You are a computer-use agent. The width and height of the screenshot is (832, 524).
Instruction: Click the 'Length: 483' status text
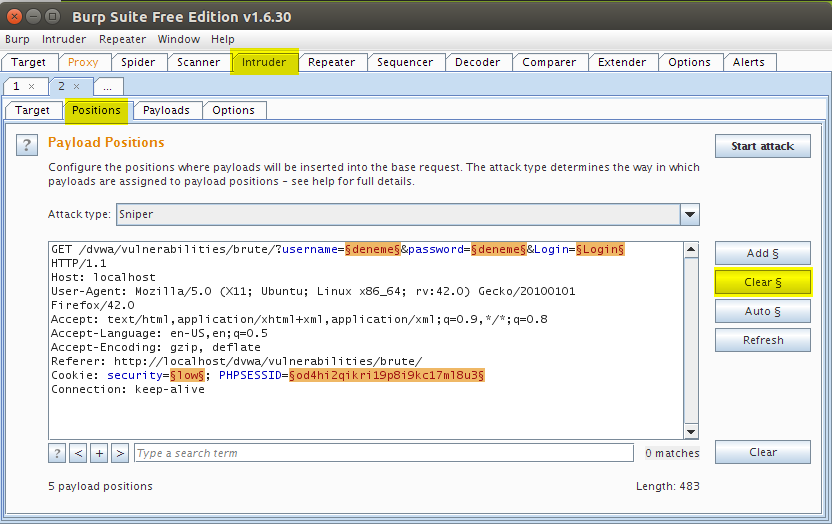coord(668,486)
